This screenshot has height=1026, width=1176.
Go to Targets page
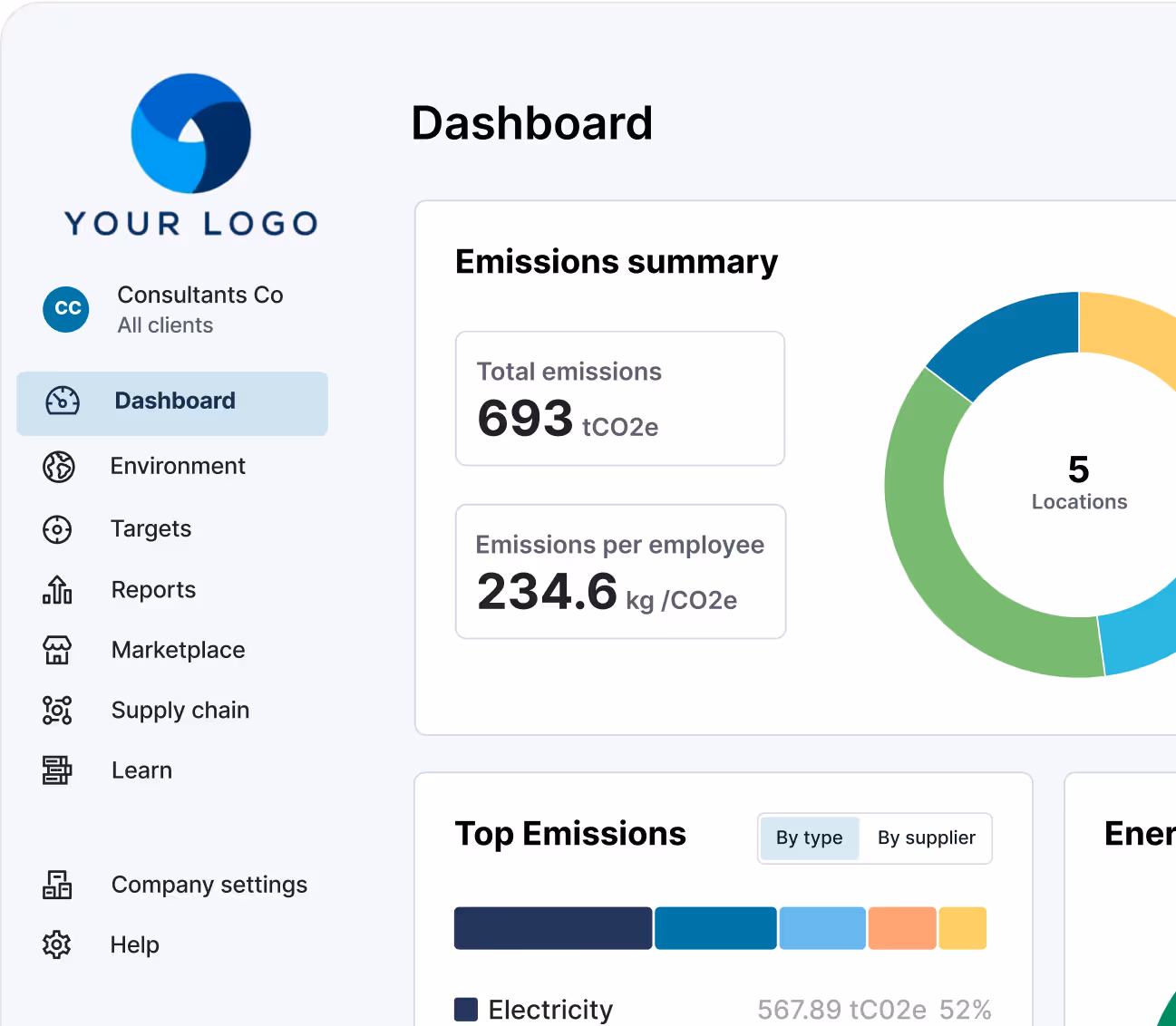click(x=151, y=529)
